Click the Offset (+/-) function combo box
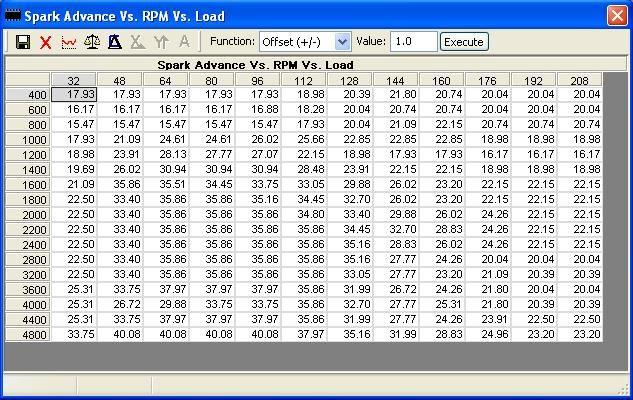 [x=297, y=42]
